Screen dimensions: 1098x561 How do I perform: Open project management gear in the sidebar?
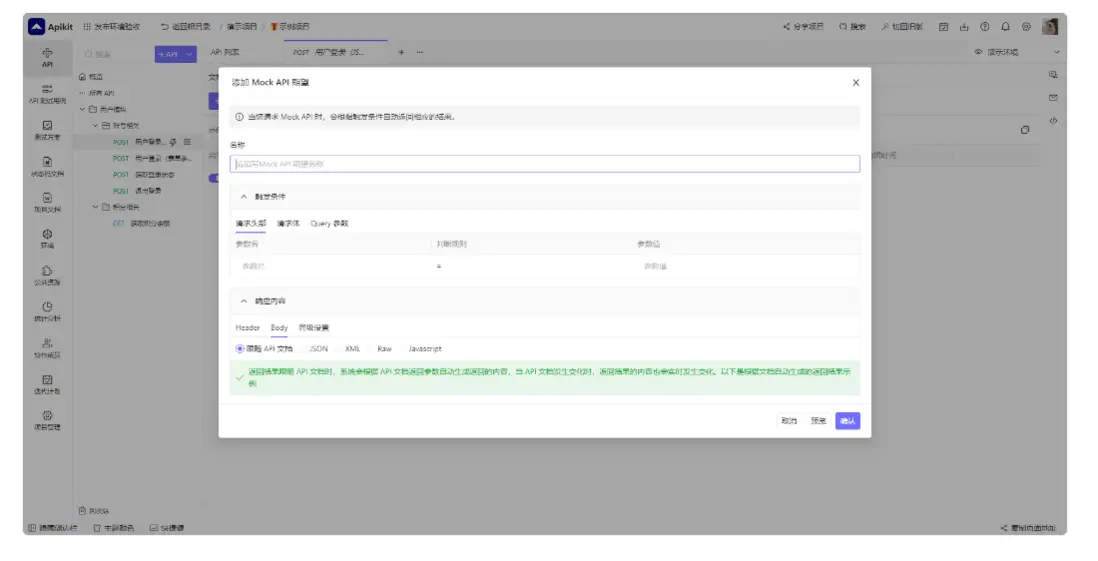pos(47,420)
